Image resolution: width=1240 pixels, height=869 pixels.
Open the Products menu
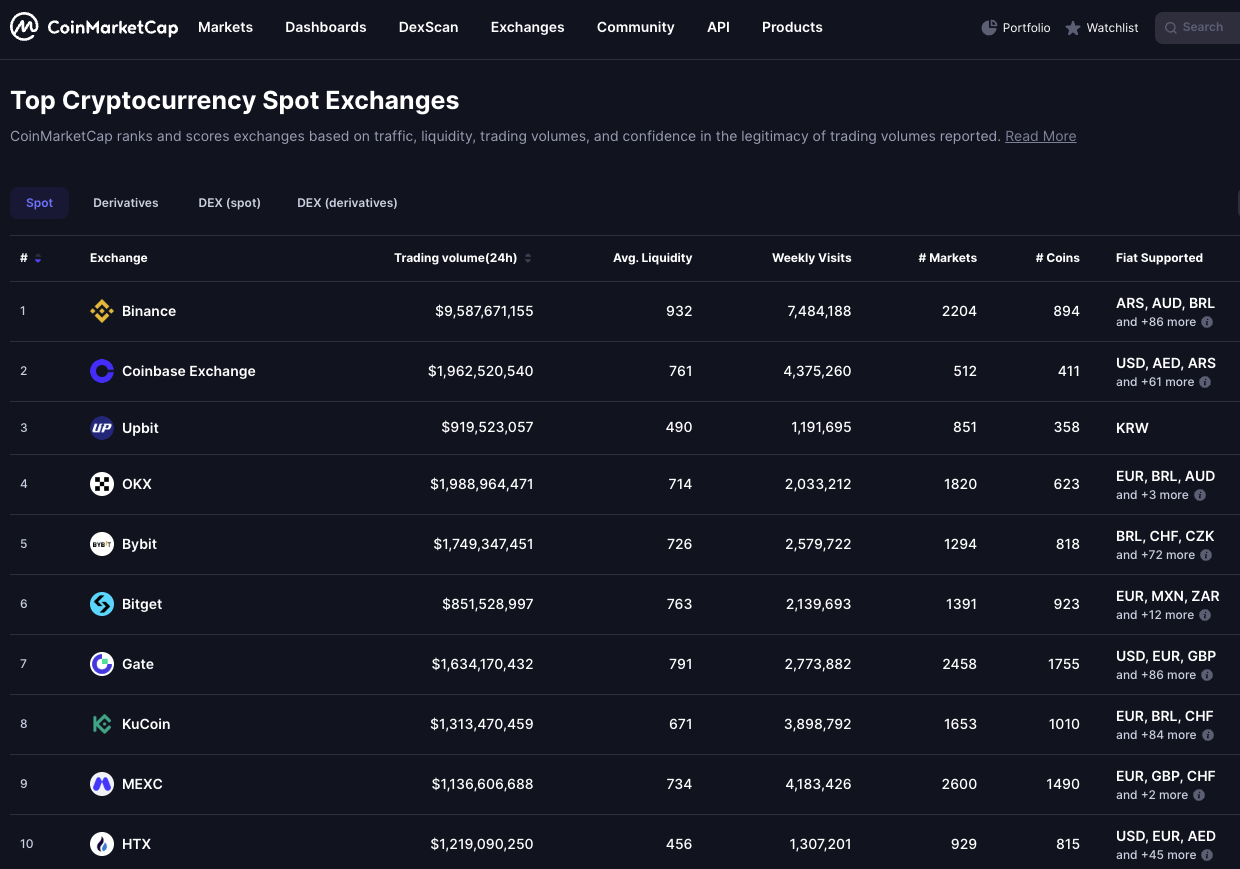[x=792, y=27]
